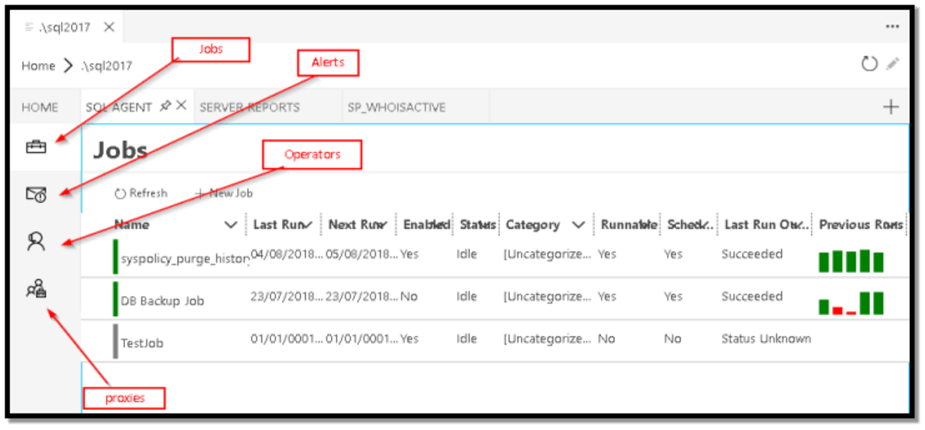
Task: Go to Home in the breadcrumb
Action: pyautogui.click(x=38, y=65)
